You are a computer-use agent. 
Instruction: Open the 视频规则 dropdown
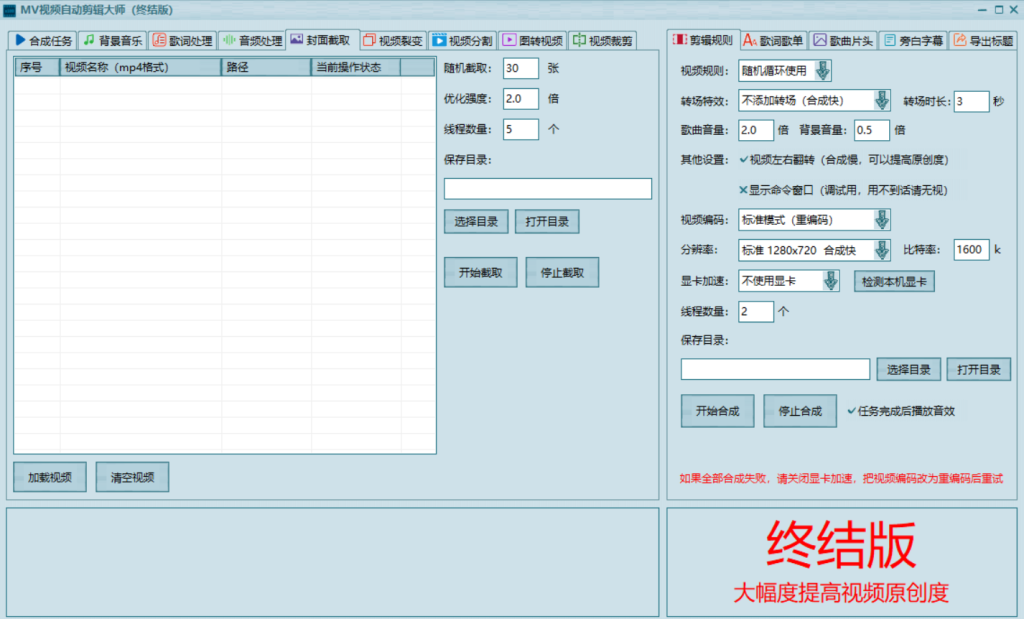(821, 71)
